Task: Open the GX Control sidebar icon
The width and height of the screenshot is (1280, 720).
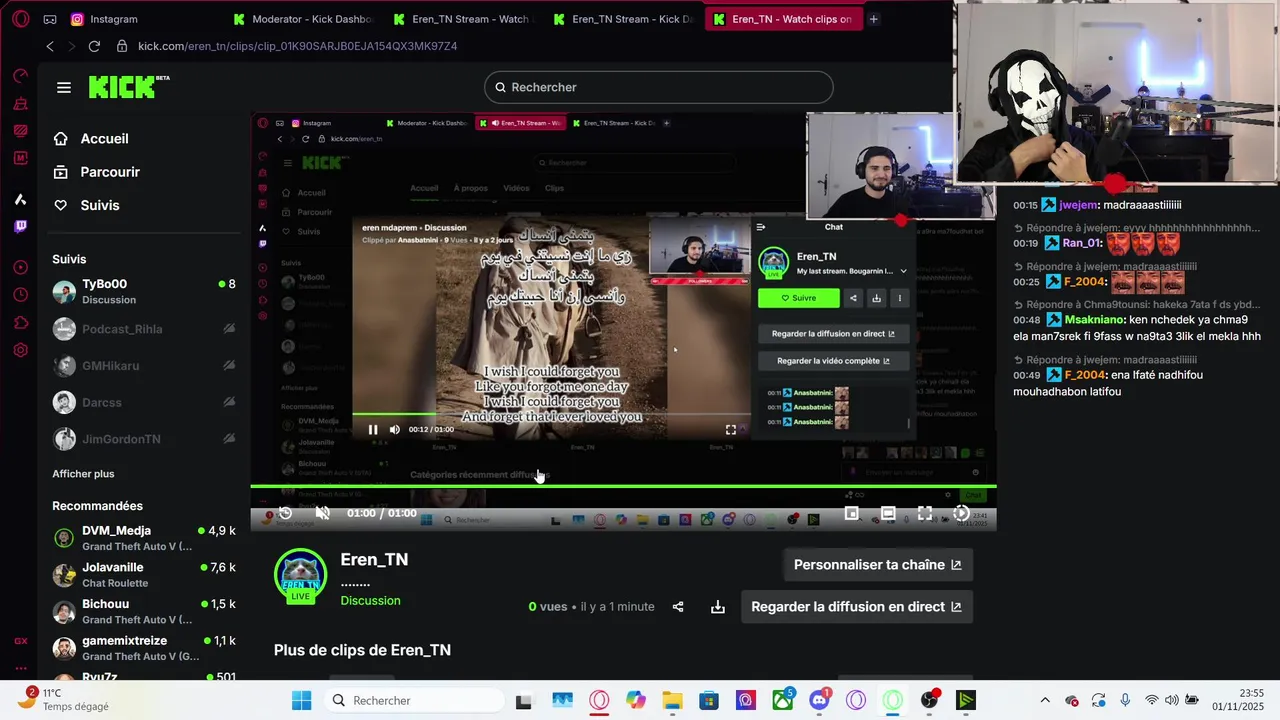Action: point(20,131)
